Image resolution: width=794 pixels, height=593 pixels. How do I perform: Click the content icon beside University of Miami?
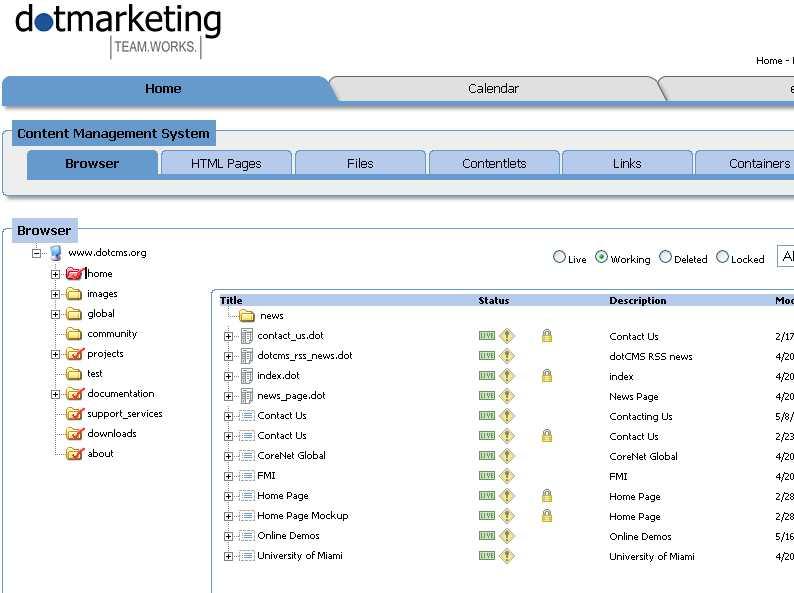(x=246, y=556)
